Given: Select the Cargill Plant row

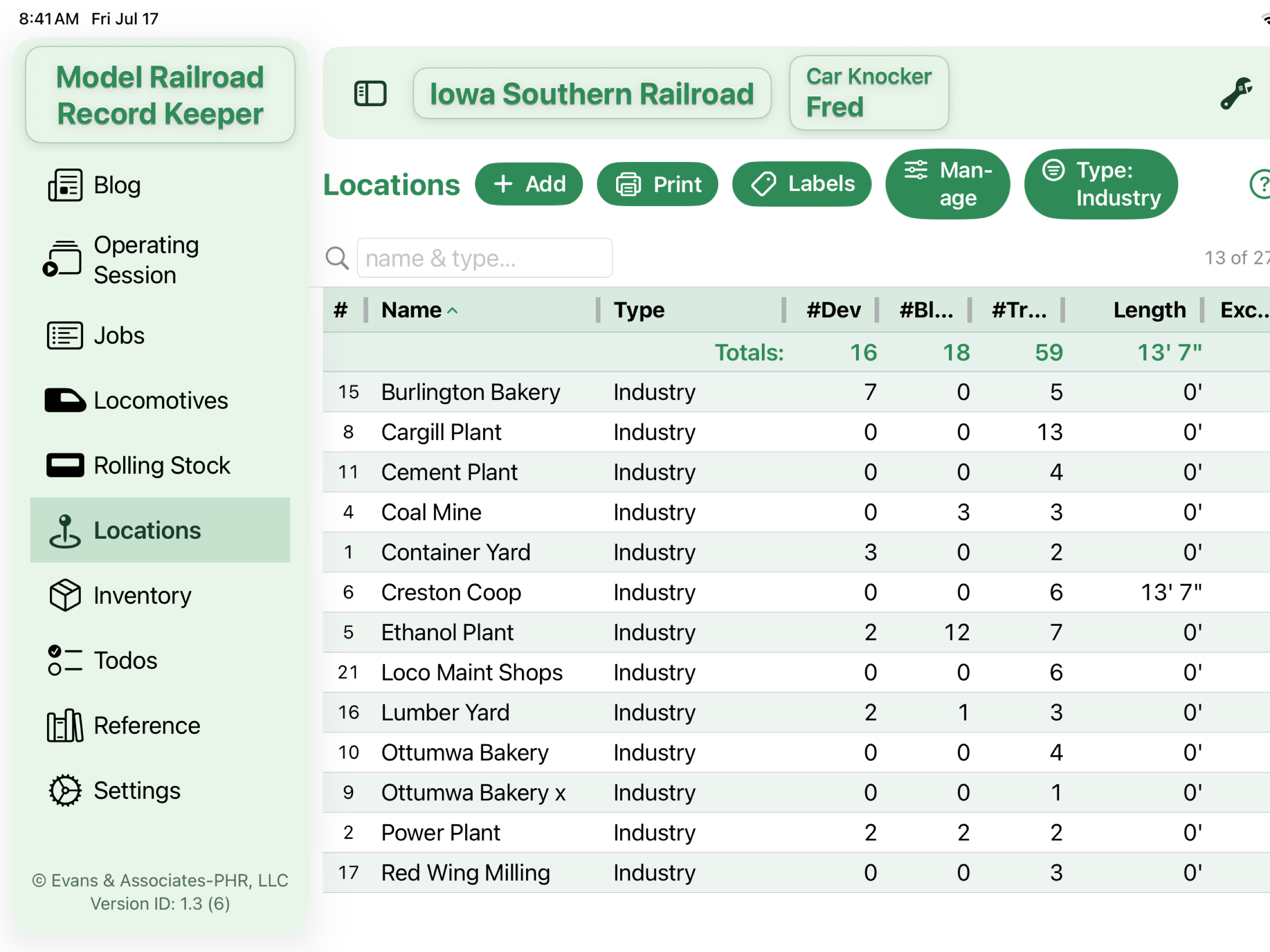Looking at the screenshot, I should (797, 432).
